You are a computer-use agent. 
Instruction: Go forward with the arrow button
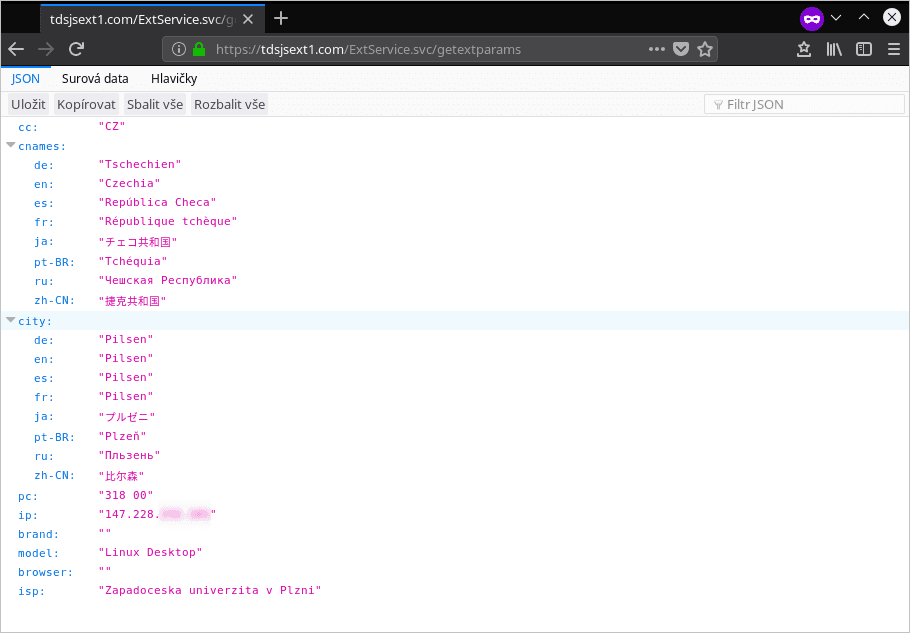tap(46, 49)
